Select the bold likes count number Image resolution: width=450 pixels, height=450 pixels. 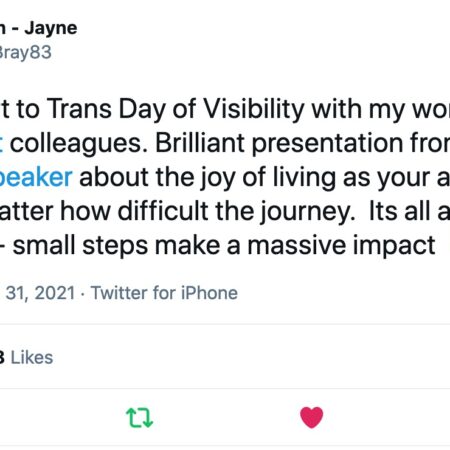tap(2, 358)
